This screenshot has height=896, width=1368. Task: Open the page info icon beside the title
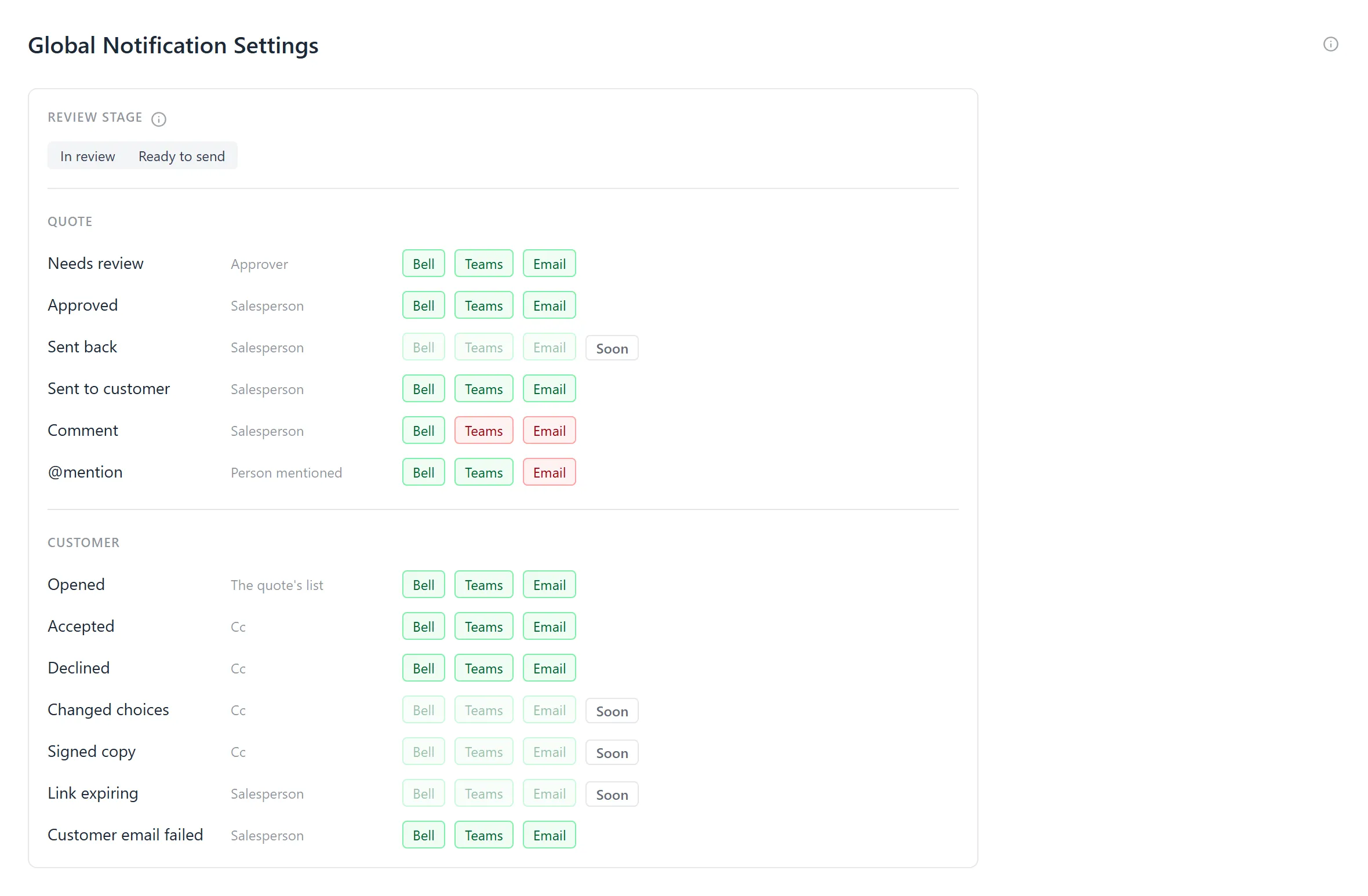point(1330,44)
